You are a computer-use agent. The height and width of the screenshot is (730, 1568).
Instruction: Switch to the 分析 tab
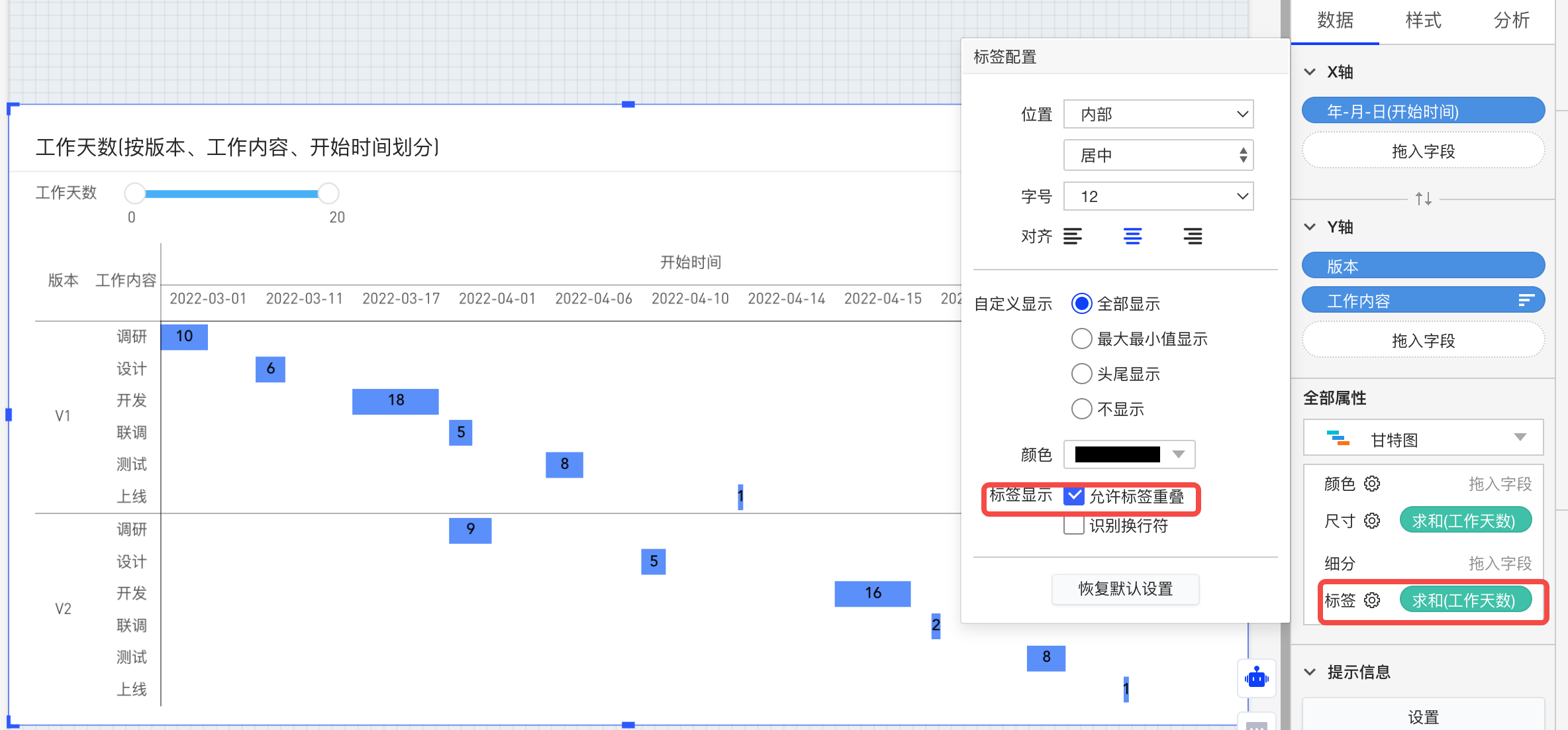pos(1511,21)
